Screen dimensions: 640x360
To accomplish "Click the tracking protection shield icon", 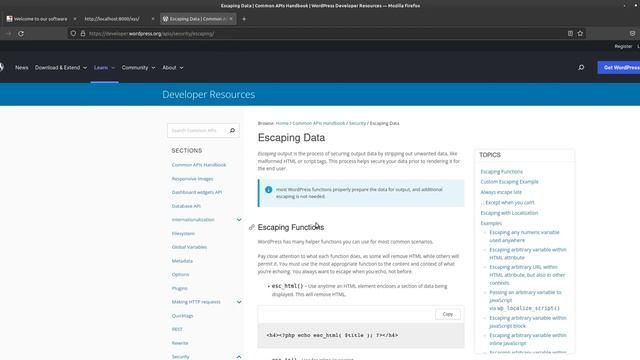I will pyautogui.click(x=73, y=33).
